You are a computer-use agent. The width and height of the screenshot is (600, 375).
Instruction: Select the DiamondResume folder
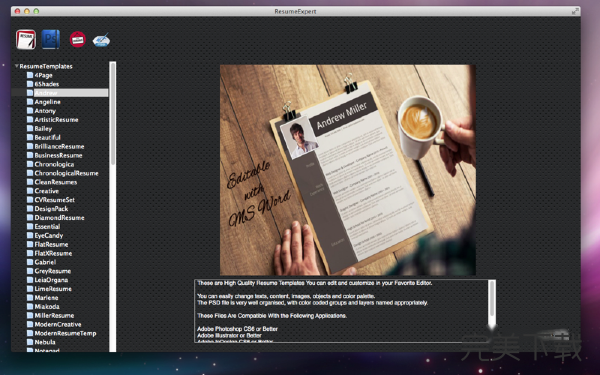click(59, 217)
